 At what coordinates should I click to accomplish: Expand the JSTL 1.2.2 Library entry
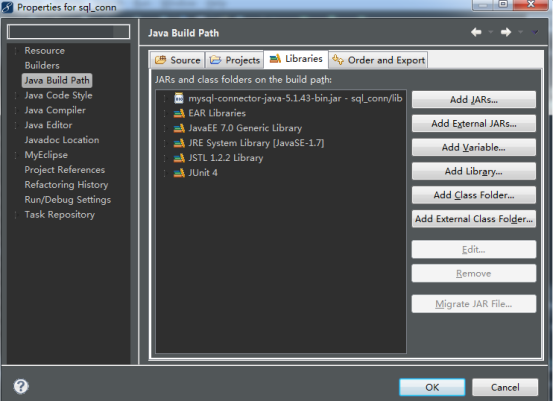(x=165, y=158)
